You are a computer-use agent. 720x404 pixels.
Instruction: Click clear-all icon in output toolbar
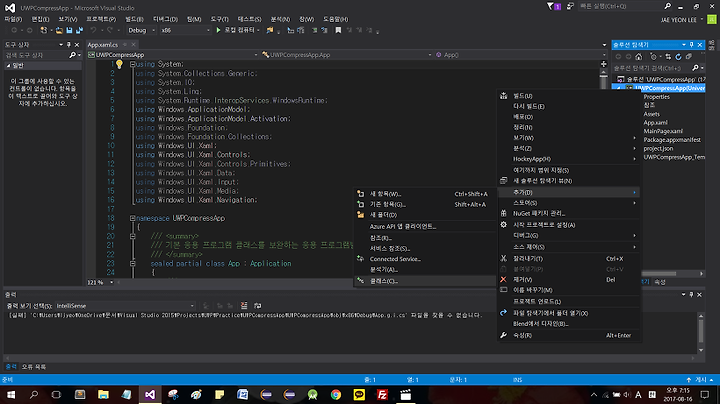tap(244, 306)
